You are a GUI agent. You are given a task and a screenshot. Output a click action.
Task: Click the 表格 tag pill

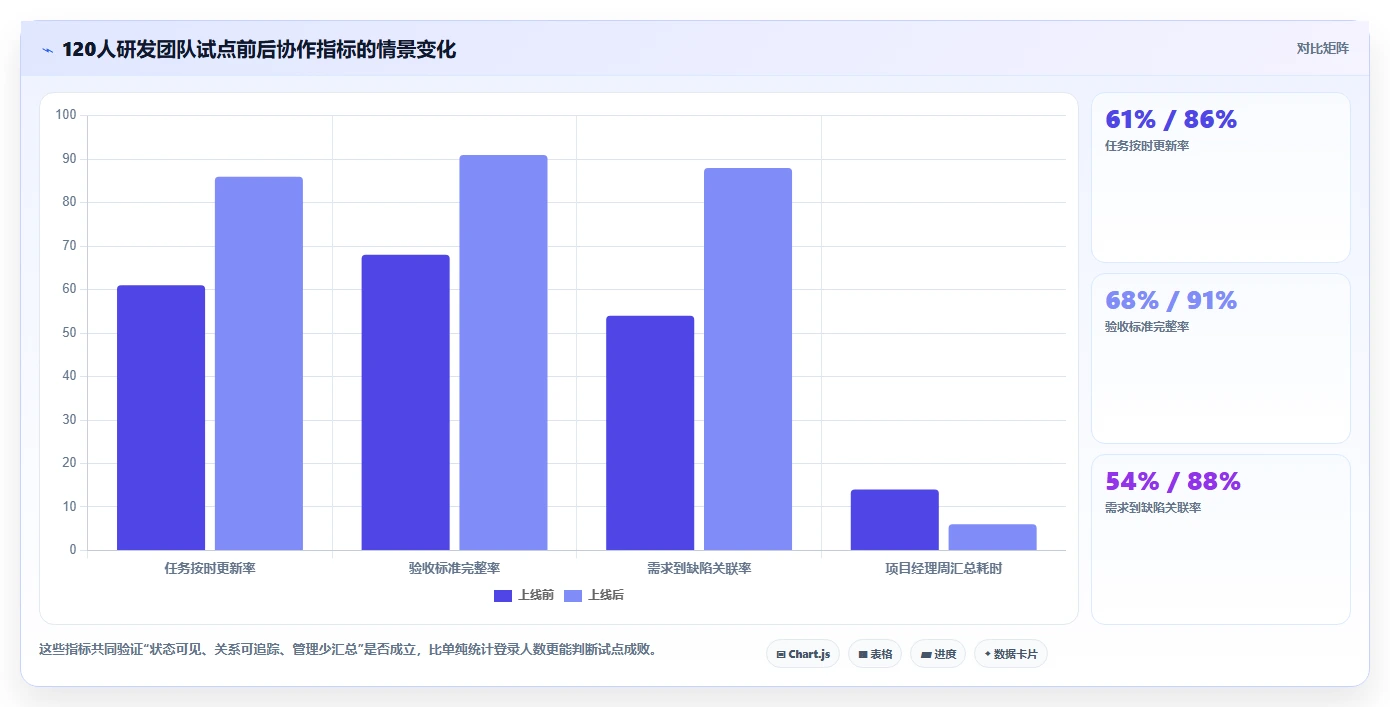875,654
